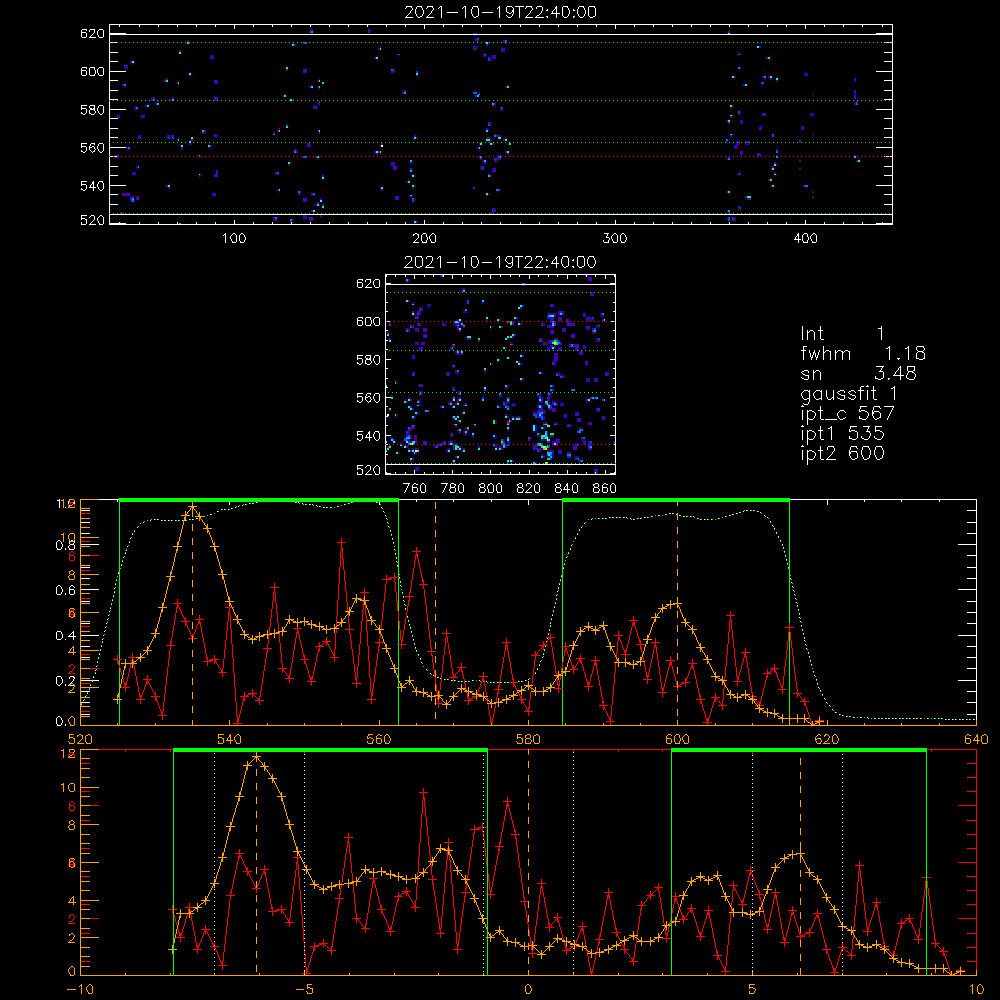Click x-axis label 800 on middle plot

[490, 489]
